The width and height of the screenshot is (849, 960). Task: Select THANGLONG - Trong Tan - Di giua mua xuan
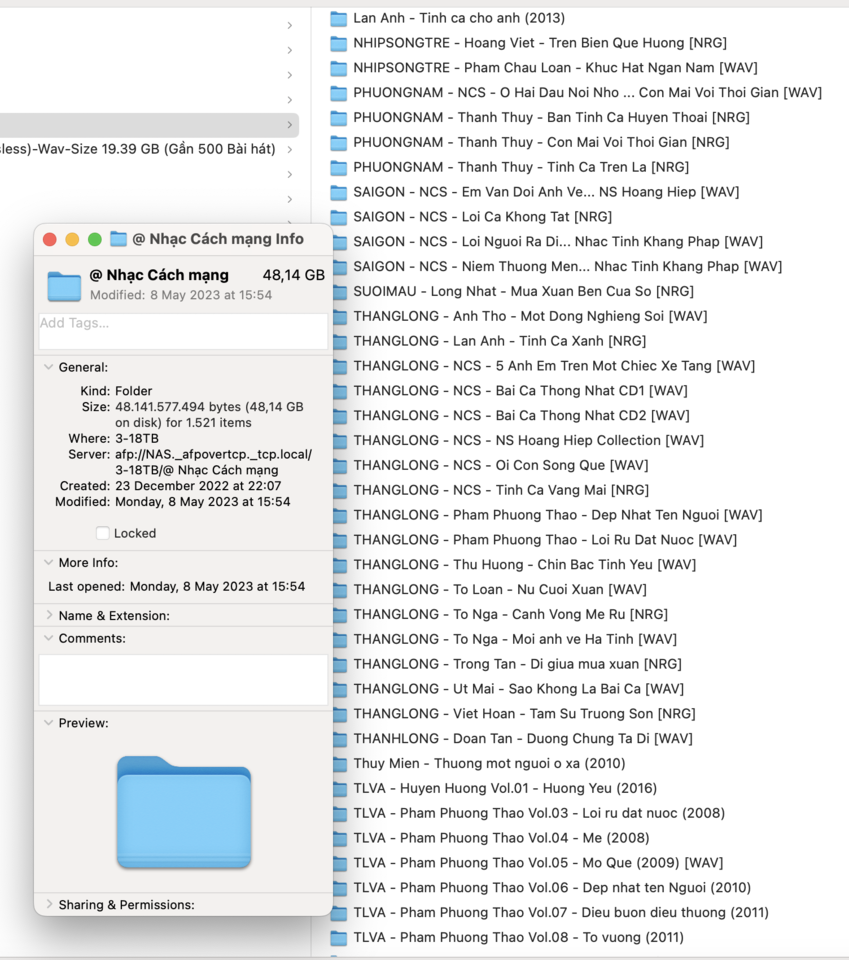[x=517, y=664]
